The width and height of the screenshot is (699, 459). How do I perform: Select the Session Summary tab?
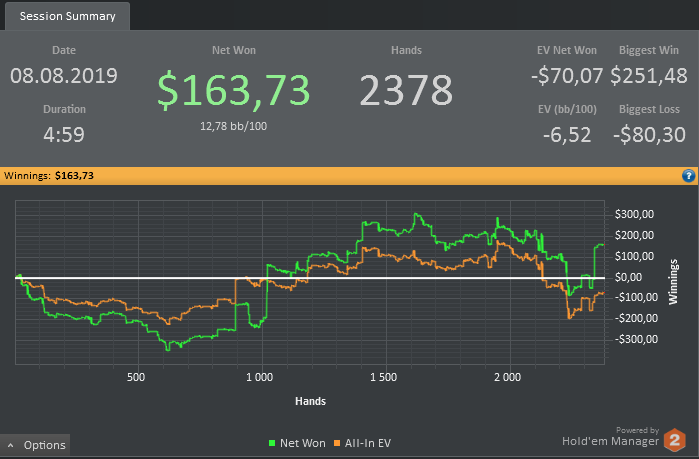pyautogui.click(x=67, y=16)
